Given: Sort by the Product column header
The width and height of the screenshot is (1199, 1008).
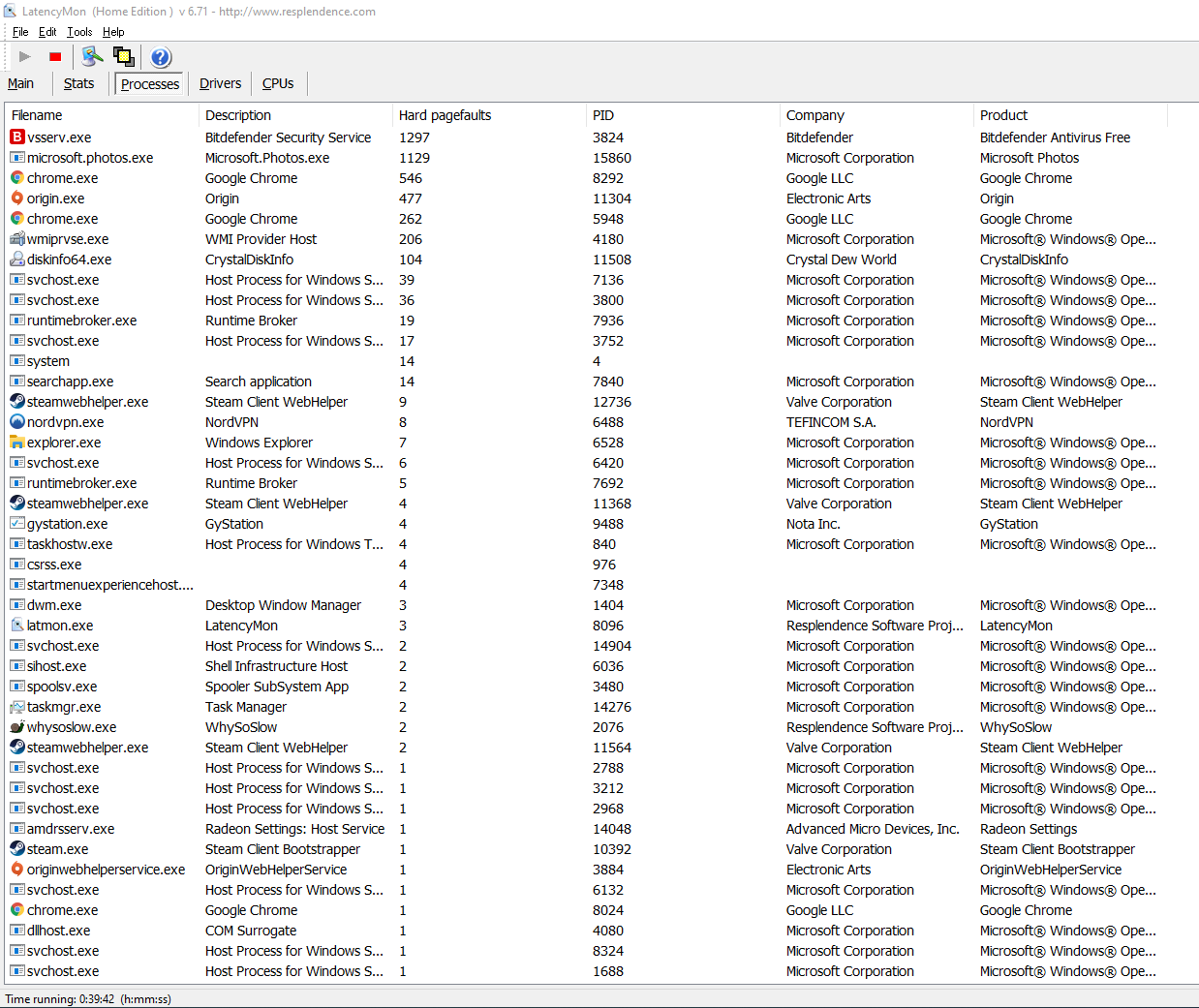Looking at the screenshot, I should [x=1070, y=115].
